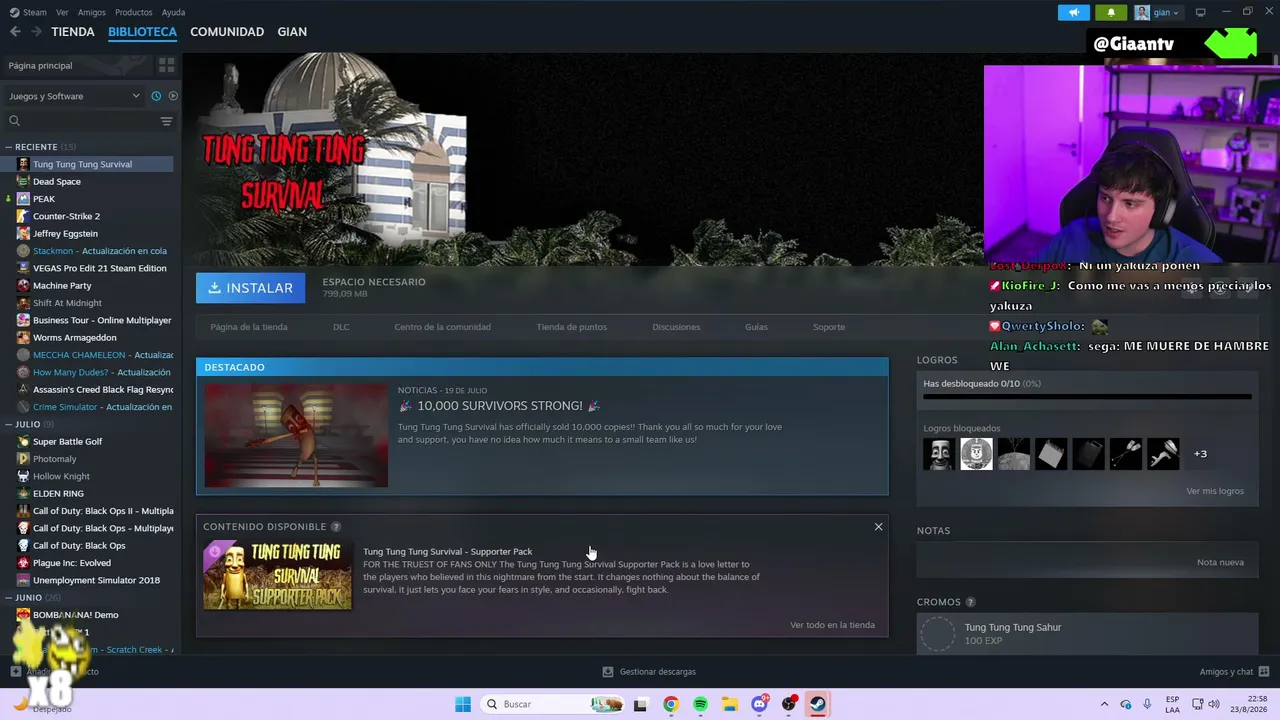Click the Dead Space game icon
The image size is (1280, 720).
tap(23, 181)
